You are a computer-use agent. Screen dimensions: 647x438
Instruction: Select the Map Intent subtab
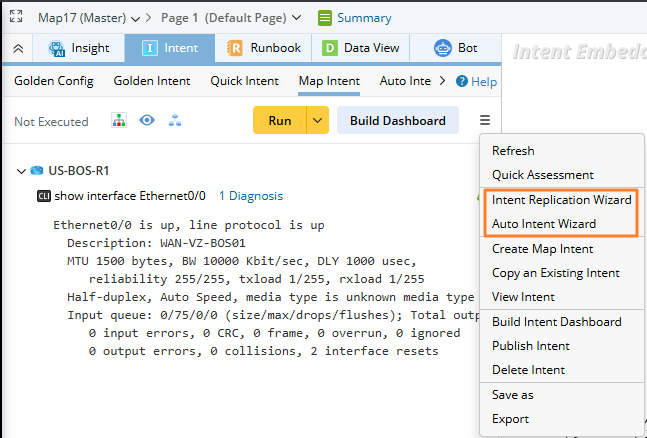tap(329, 81)
